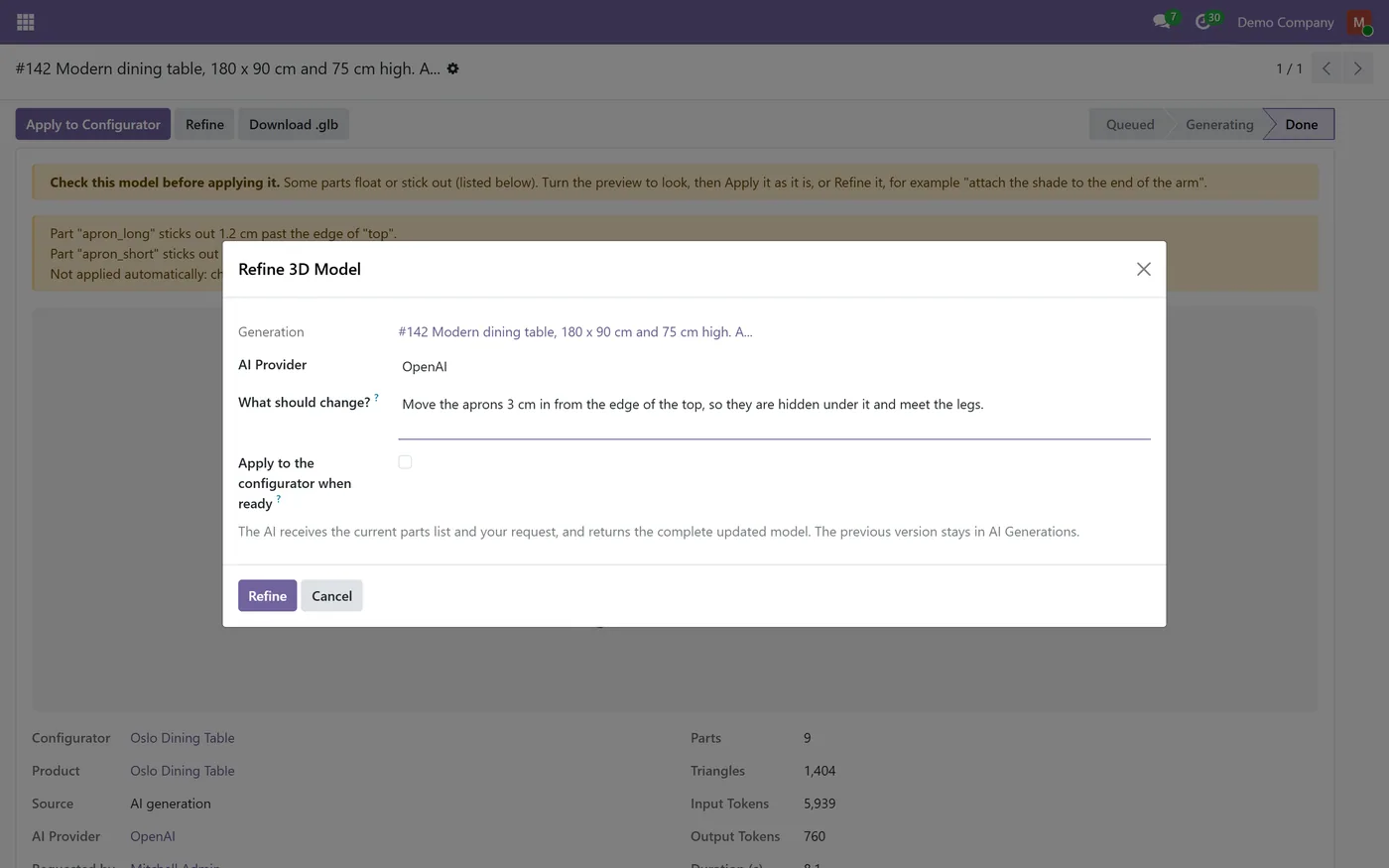1389x868 pixels.
Task: Open Demo Company switcher
Action: [x=1285, y=22]
